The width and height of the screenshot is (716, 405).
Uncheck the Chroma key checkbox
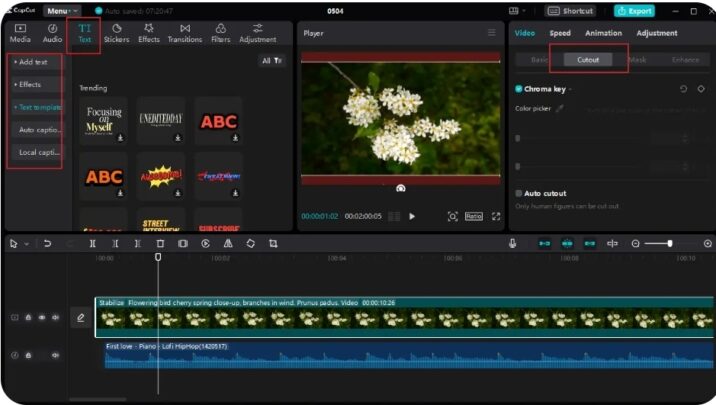[519, 89]
